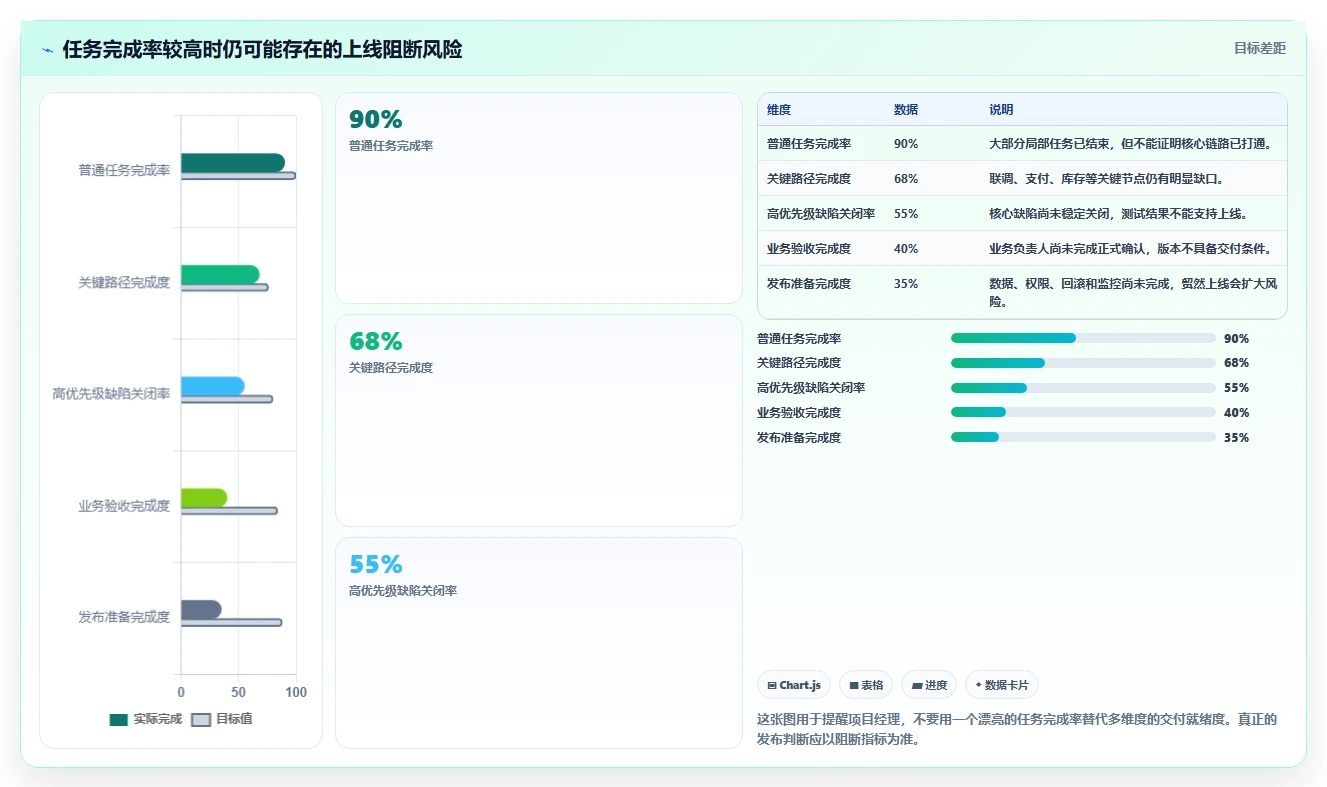Click the 数据 column header
The height and width of the screenshot is (787, 1327).
click(x=906, y=110)
